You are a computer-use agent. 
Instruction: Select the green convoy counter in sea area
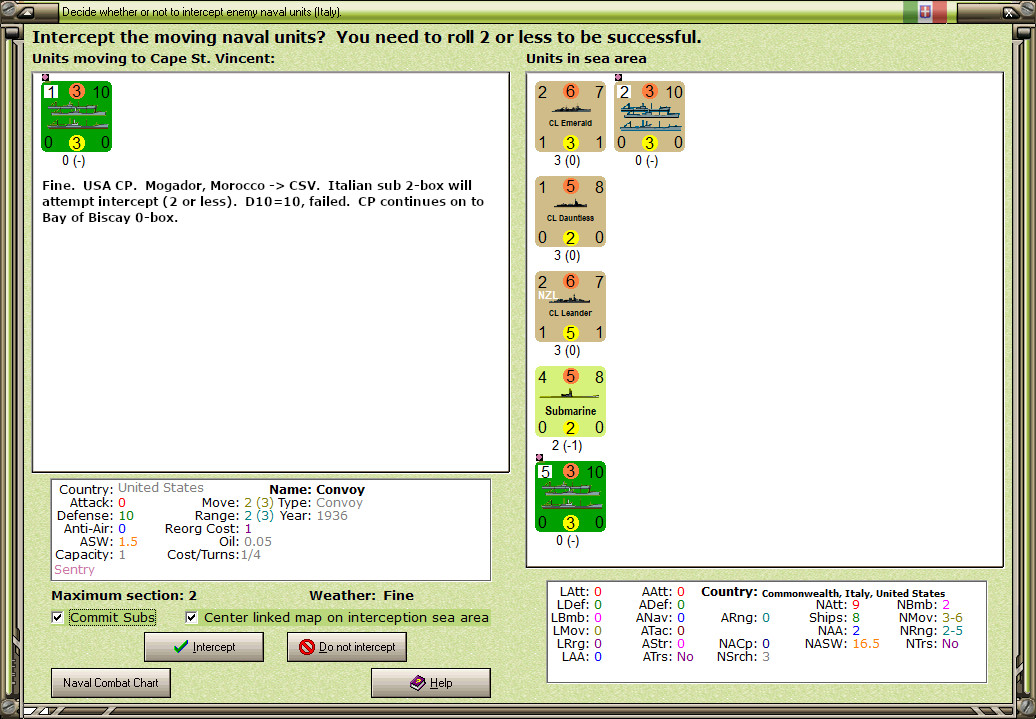click(570, 496)
